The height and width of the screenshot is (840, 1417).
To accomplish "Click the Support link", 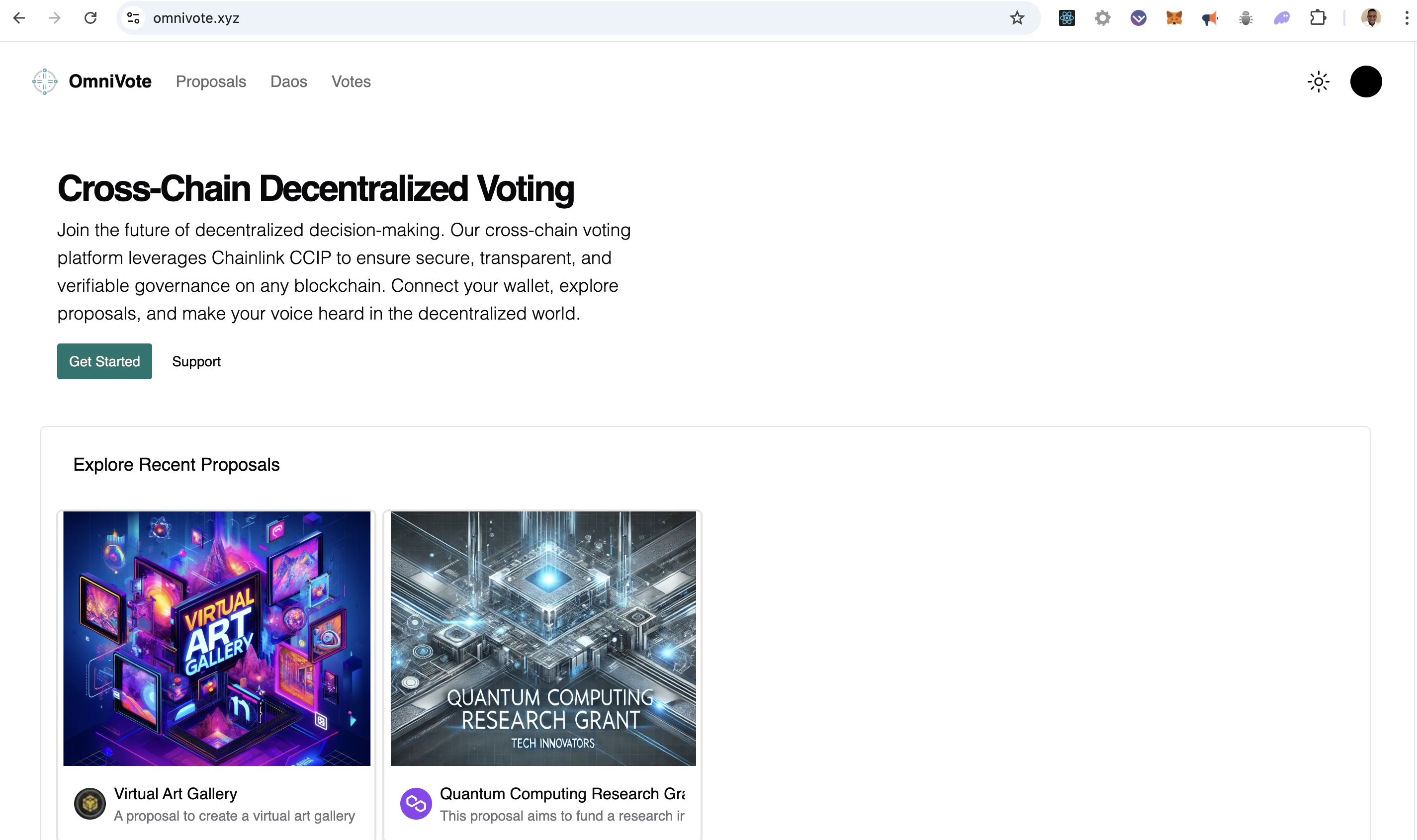I will coord(196,361).
